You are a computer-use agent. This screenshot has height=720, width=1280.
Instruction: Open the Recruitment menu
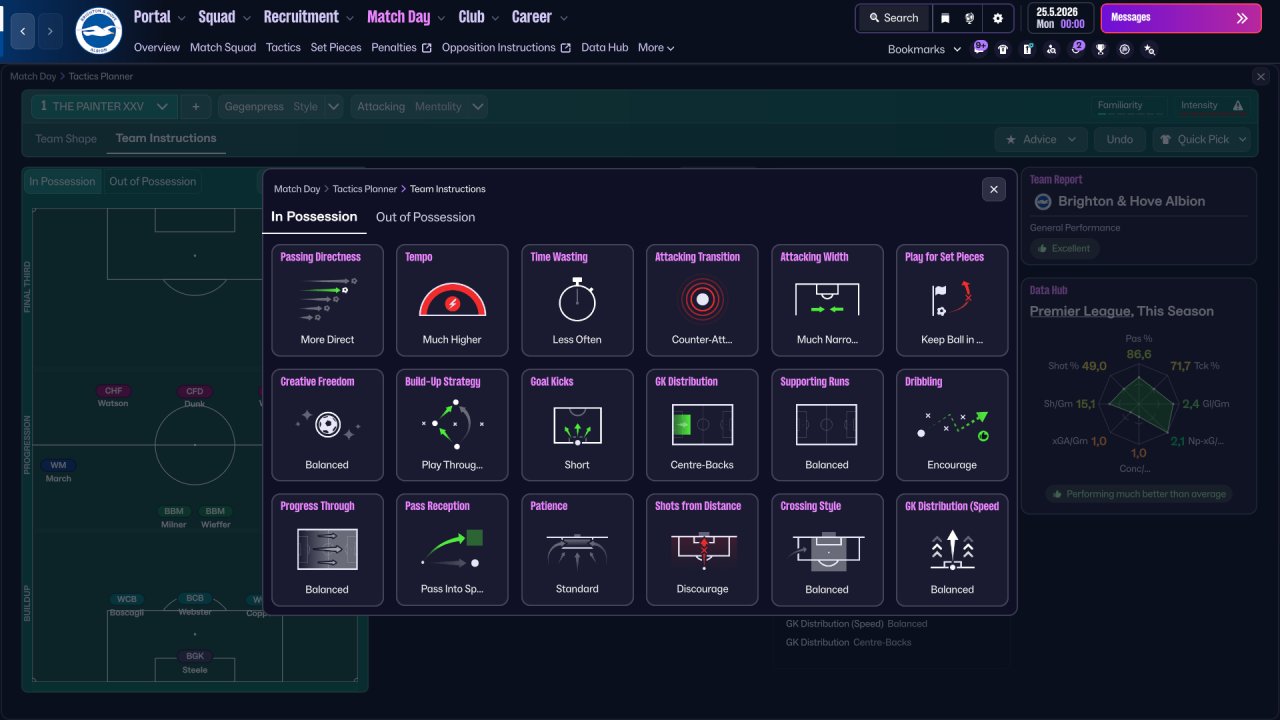click(301, 17)
